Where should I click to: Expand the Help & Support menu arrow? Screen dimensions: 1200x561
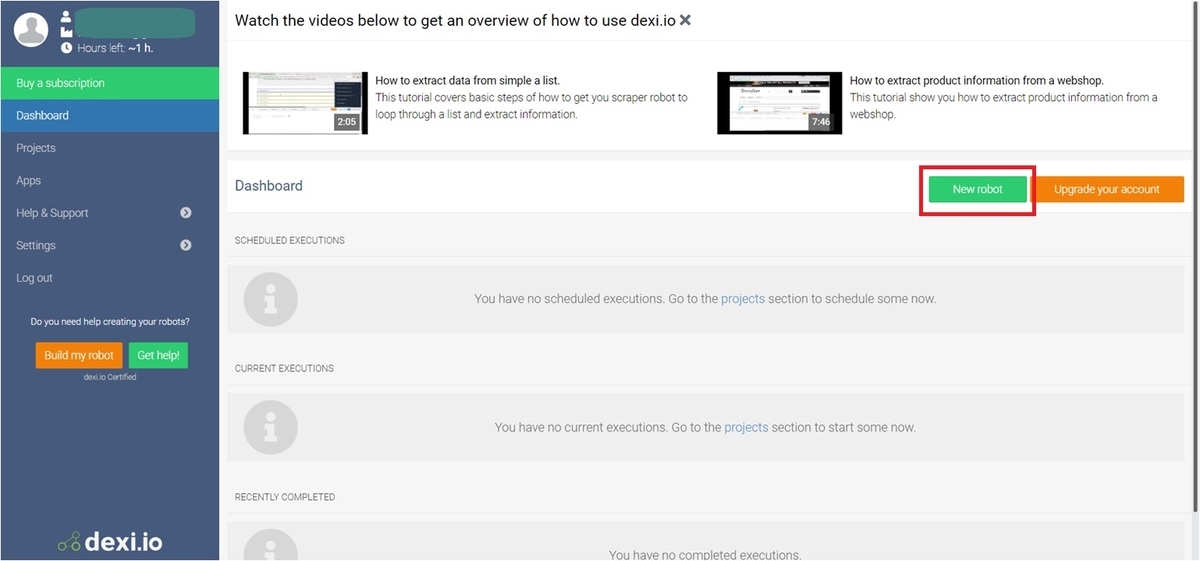pyautogui.click(x=186, y=213)
